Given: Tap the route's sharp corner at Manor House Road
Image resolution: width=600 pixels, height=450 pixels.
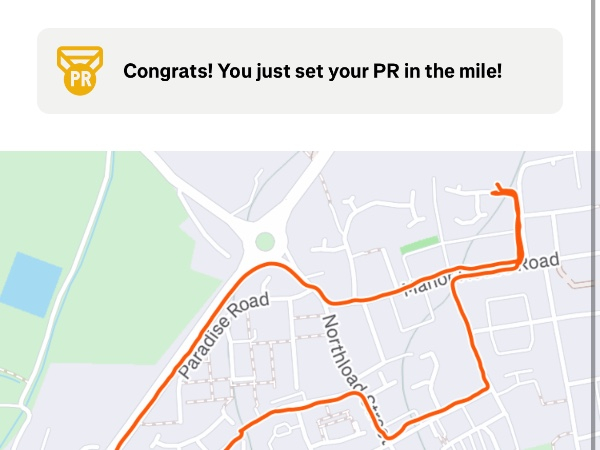Looking at the screenshot, I should click(x=519, y=263).
